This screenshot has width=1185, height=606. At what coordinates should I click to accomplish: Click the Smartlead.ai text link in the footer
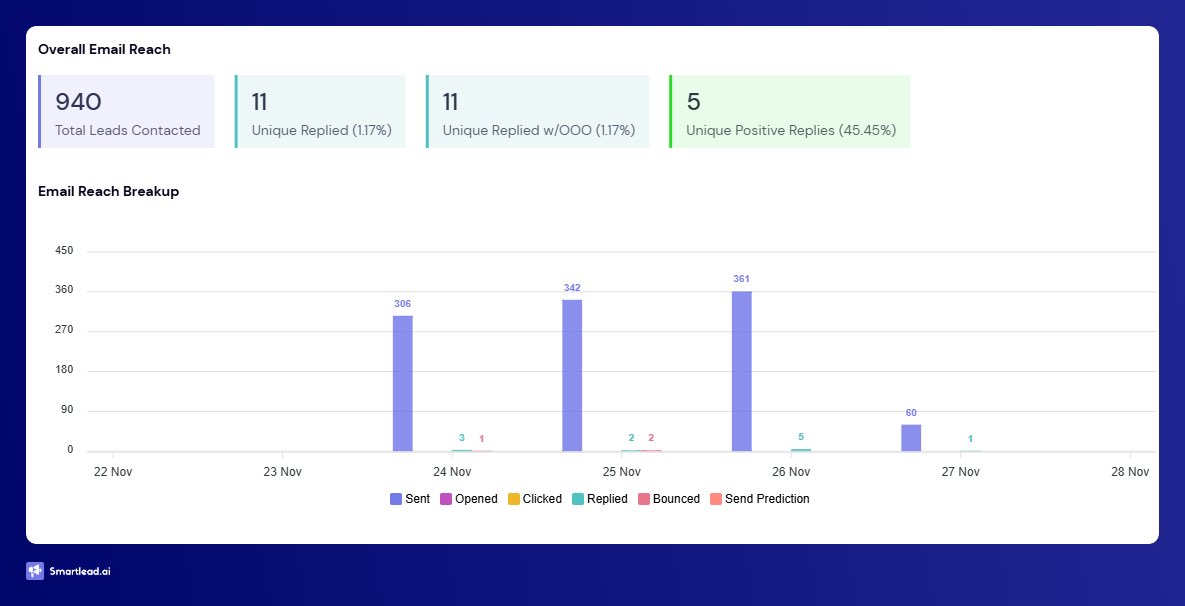click(x=80, y=571)
